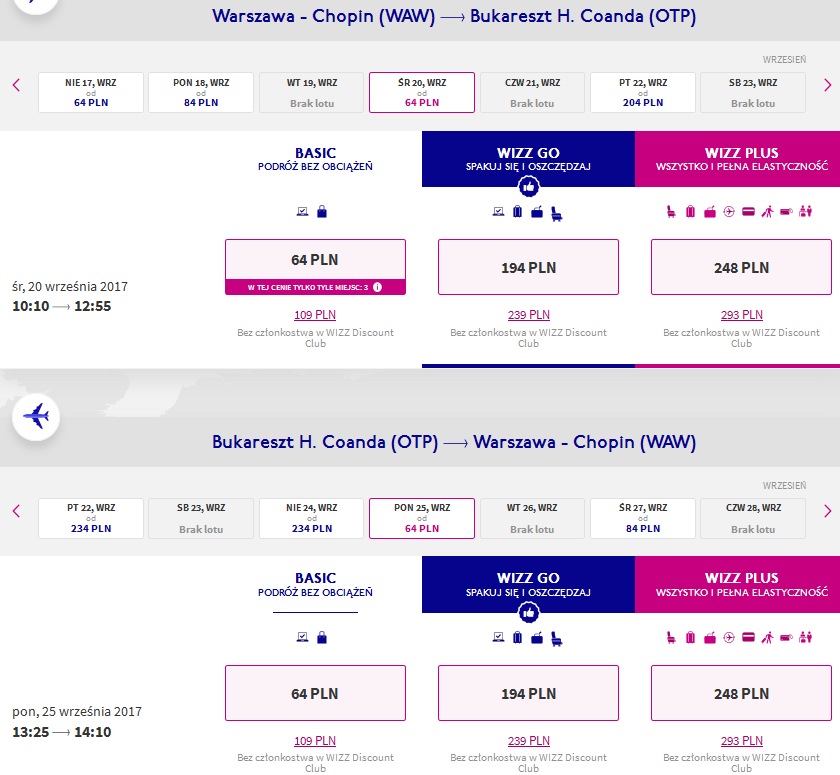Image resolution: width=840 pixels, height=775 pixels.
Task: Click outbound BASIC online check-in laptop icon
Action: tap(303, 212)
